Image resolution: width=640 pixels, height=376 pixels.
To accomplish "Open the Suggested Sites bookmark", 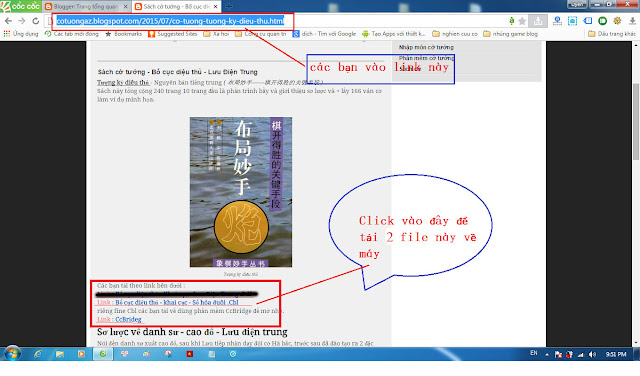I will pyautogui.click(x=173, y=34).
